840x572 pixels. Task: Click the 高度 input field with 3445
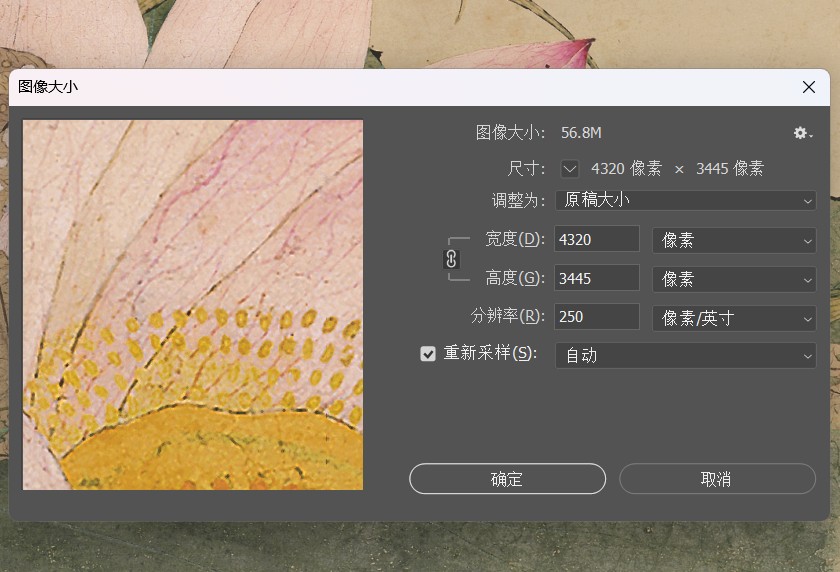pyautogui.click(x=597, y=278)
